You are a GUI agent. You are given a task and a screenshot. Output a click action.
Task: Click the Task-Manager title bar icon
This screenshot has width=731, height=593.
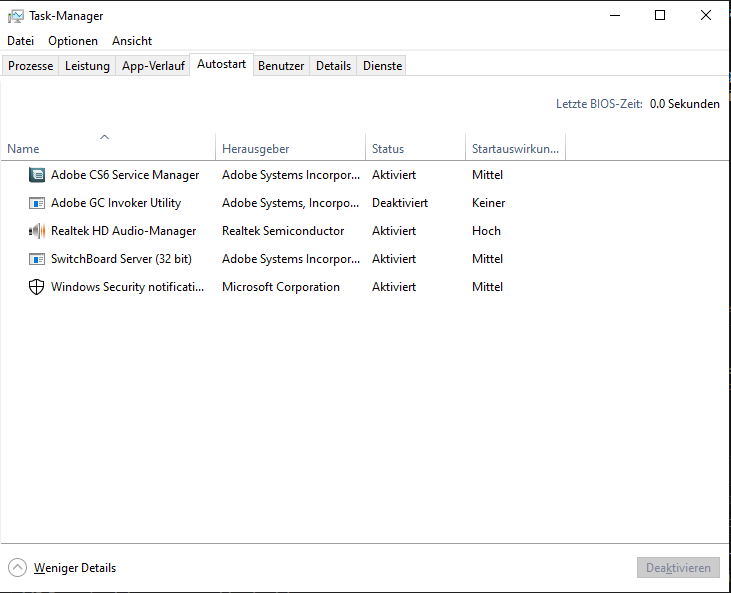point(15,16)
